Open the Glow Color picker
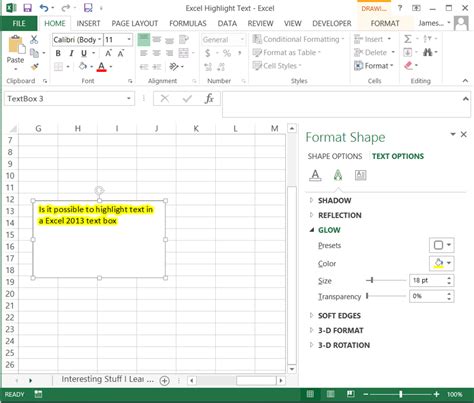Viewport: 474px width, 403px height. pyautogui.click(x=442, y=263)
